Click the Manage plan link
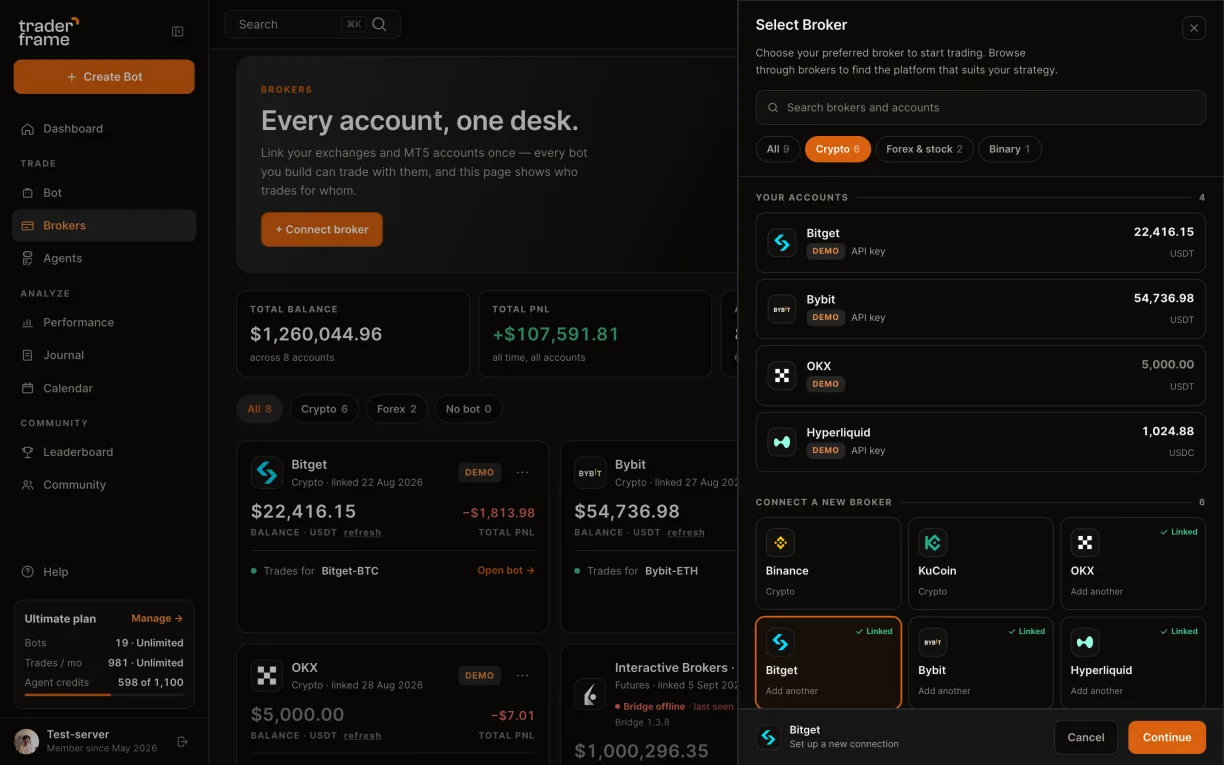Image resolution: width=1224 pixels, height=765 pixels. [x=157, y=618]
